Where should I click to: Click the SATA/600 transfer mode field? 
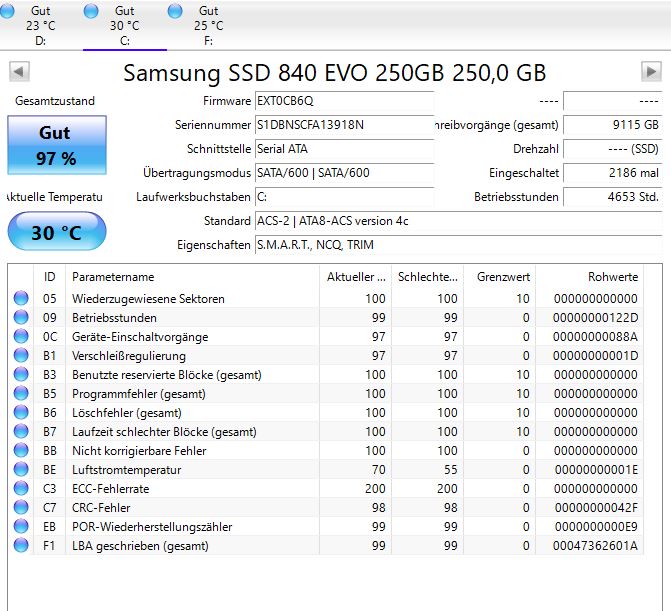tap(344, 173)
